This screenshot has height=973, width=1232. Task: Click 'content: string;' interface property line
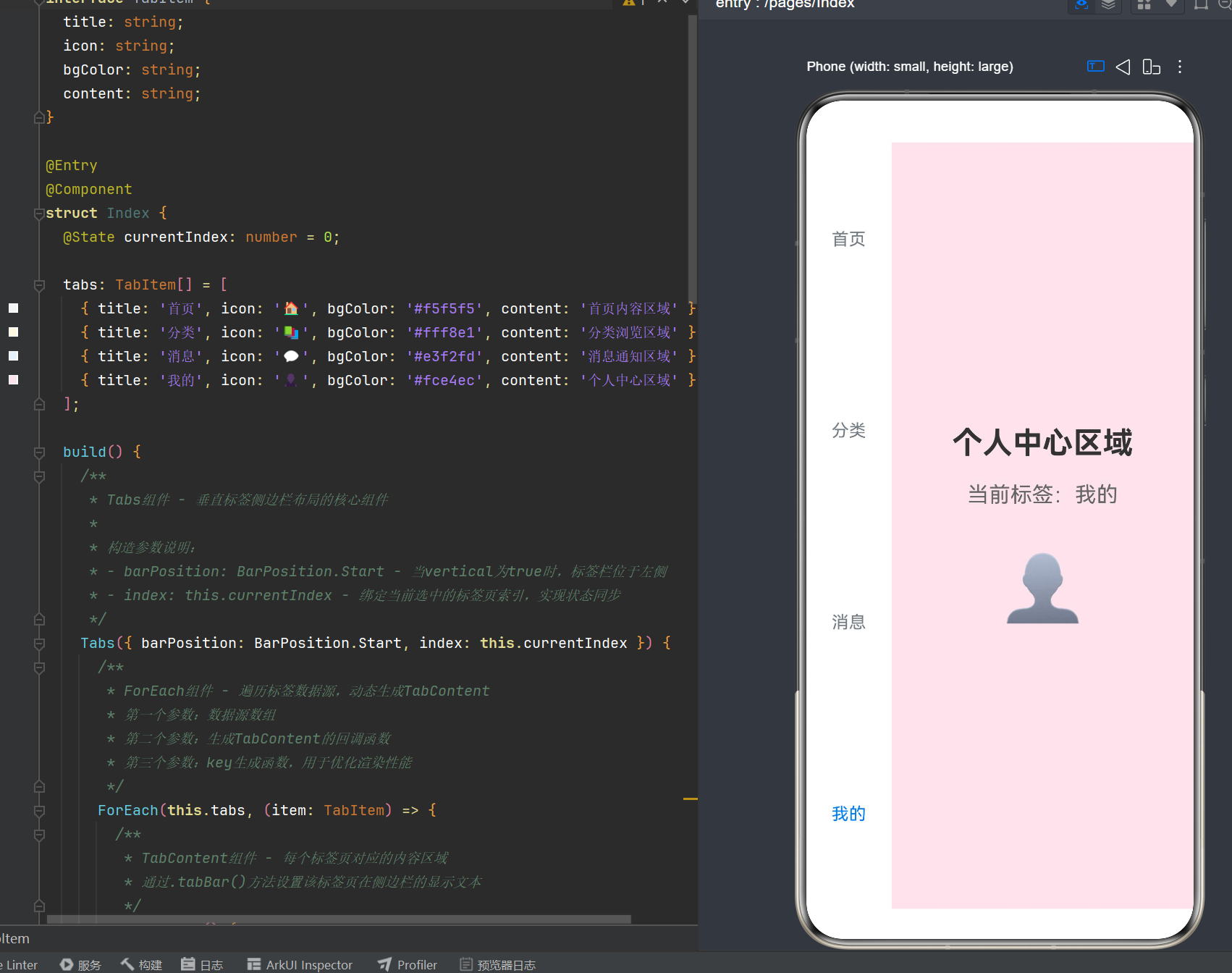coord(132,94)
